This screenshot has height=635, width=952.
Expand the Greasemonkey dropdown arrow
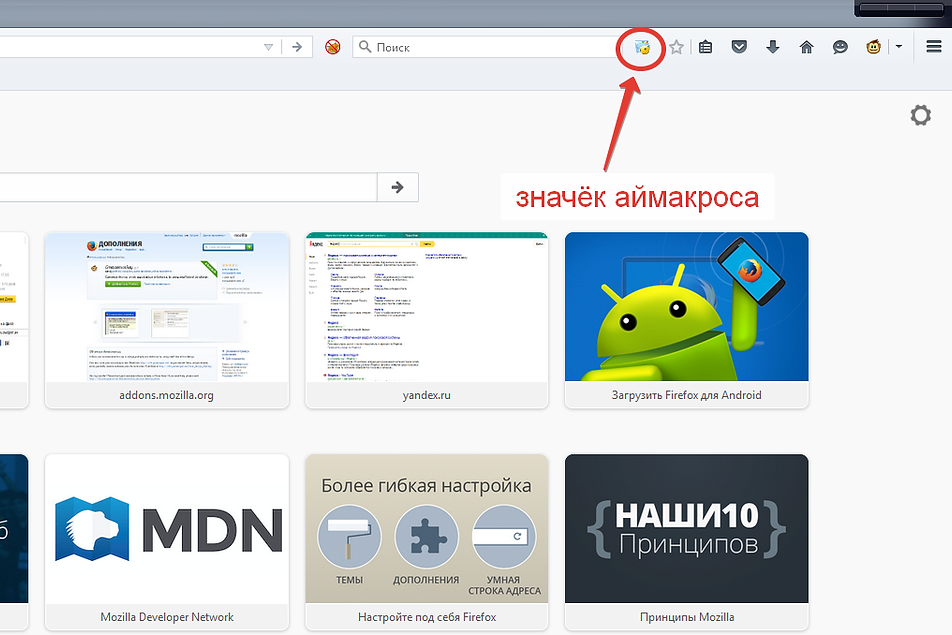pyautogui.click(x=899, y=46)
